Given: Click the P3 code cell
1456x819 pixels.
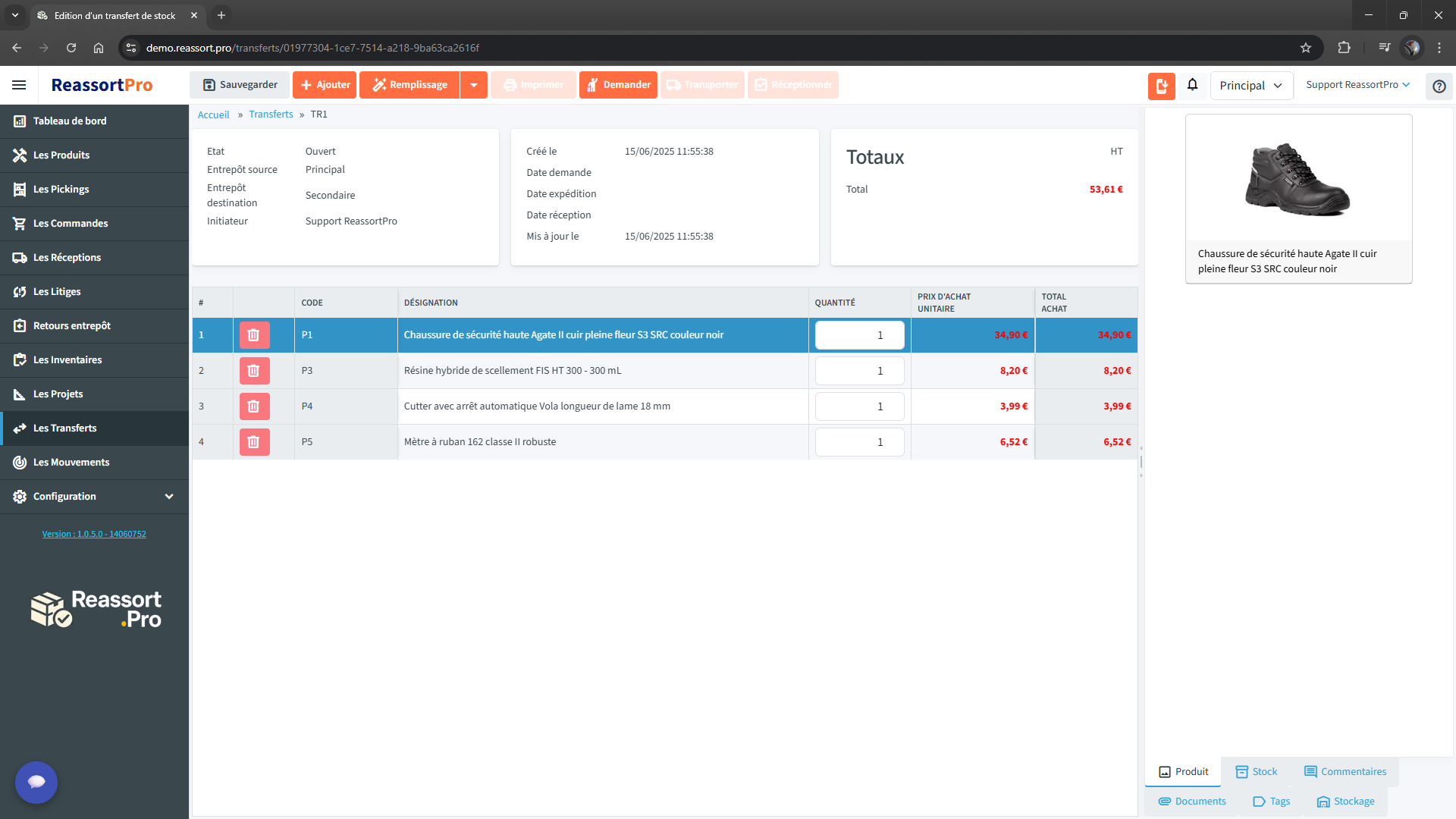Looking at the screenshot, I should [x=346, y=371].
